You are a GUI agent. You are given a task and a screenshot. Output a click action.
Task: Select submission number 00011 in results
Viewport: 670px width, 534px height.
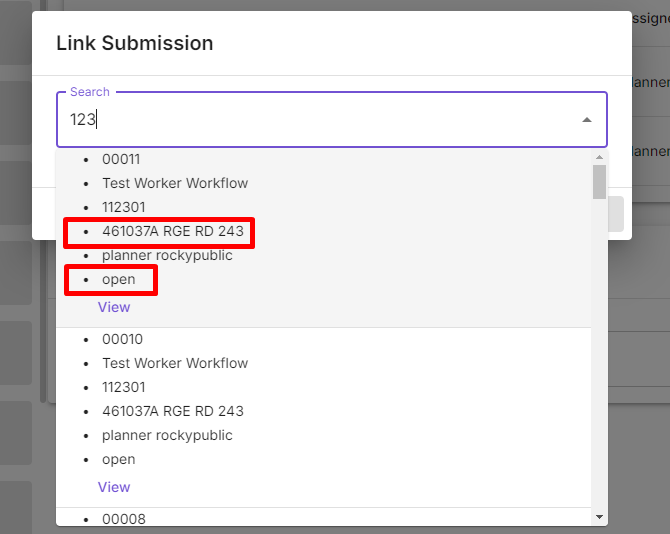pyautogui.click(x=122, y=159)
